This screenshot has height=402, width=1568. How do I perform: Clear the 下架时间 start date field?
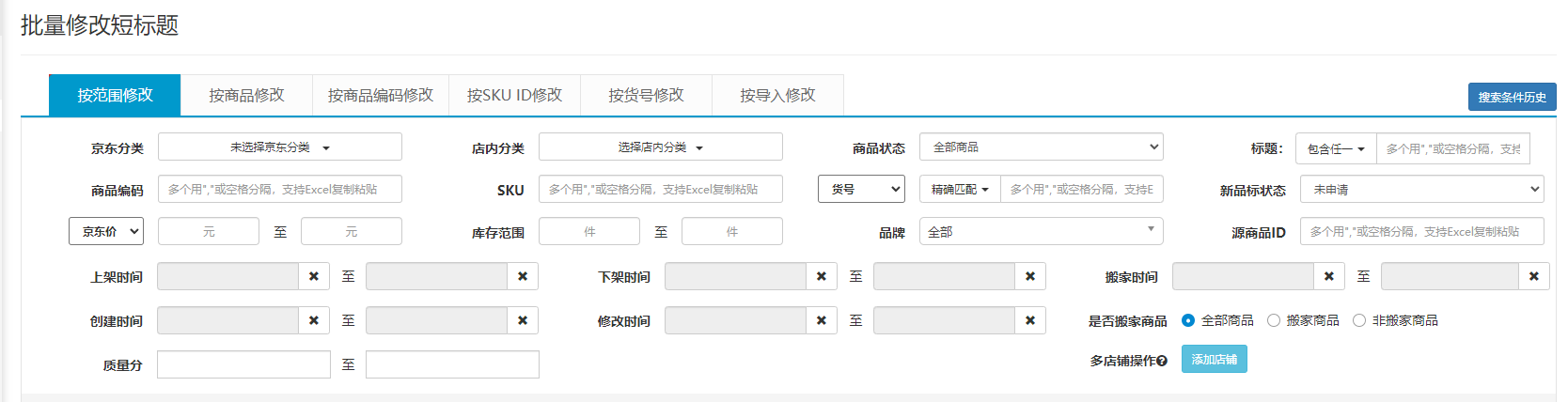pyautogui.click(x=822, y=276)
